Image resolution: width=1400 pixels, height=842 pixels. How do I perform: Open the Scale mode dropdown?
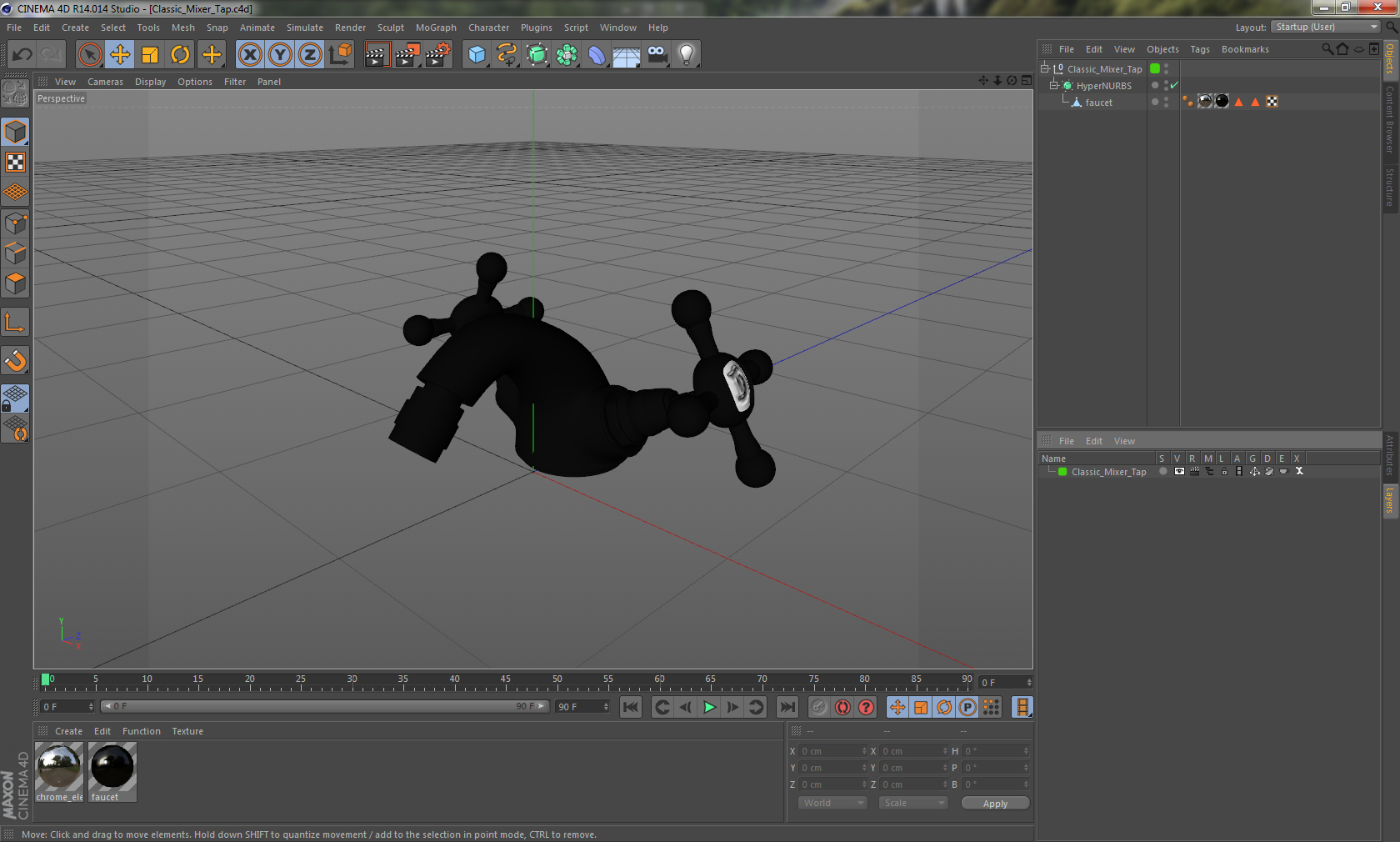point(913,803)
